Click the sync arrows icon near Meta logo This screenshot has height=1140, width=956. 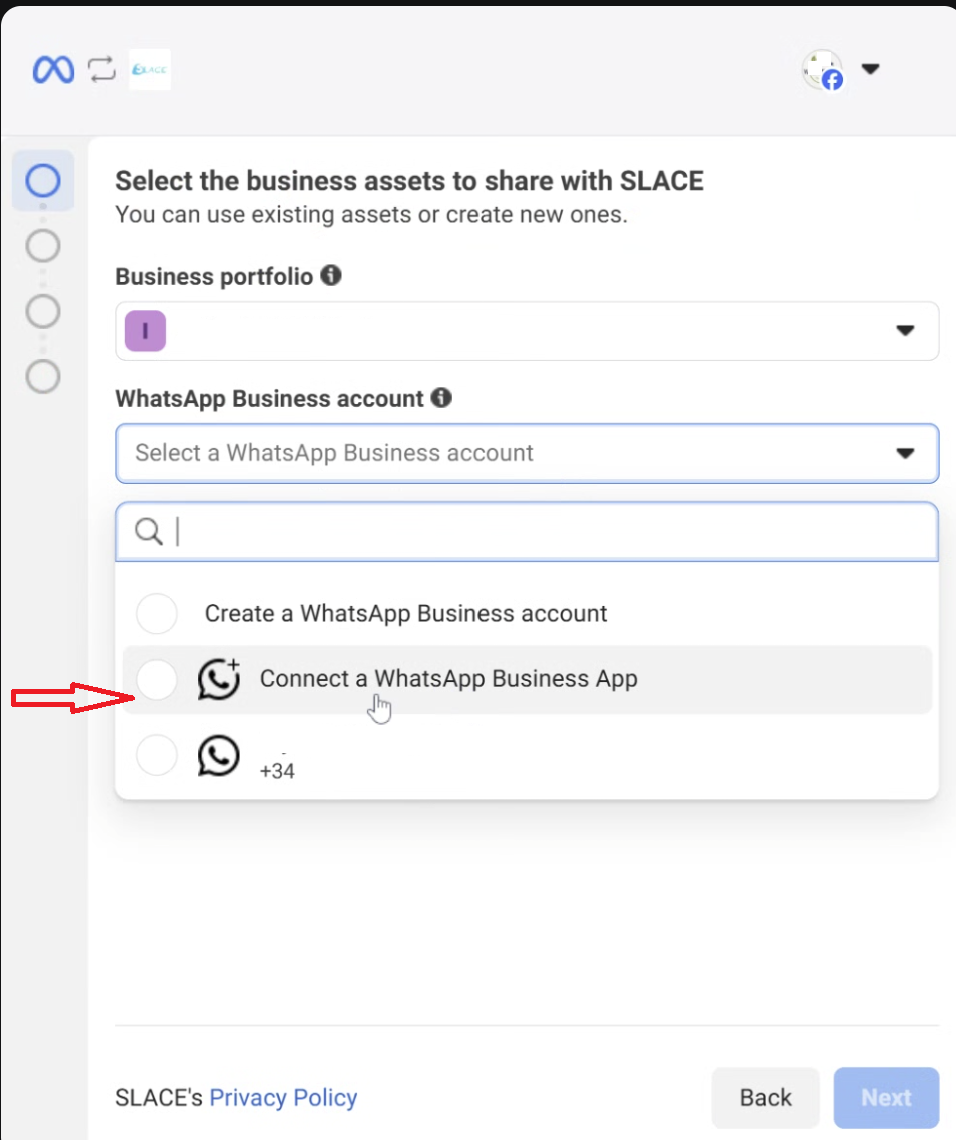tap(101, 70)
